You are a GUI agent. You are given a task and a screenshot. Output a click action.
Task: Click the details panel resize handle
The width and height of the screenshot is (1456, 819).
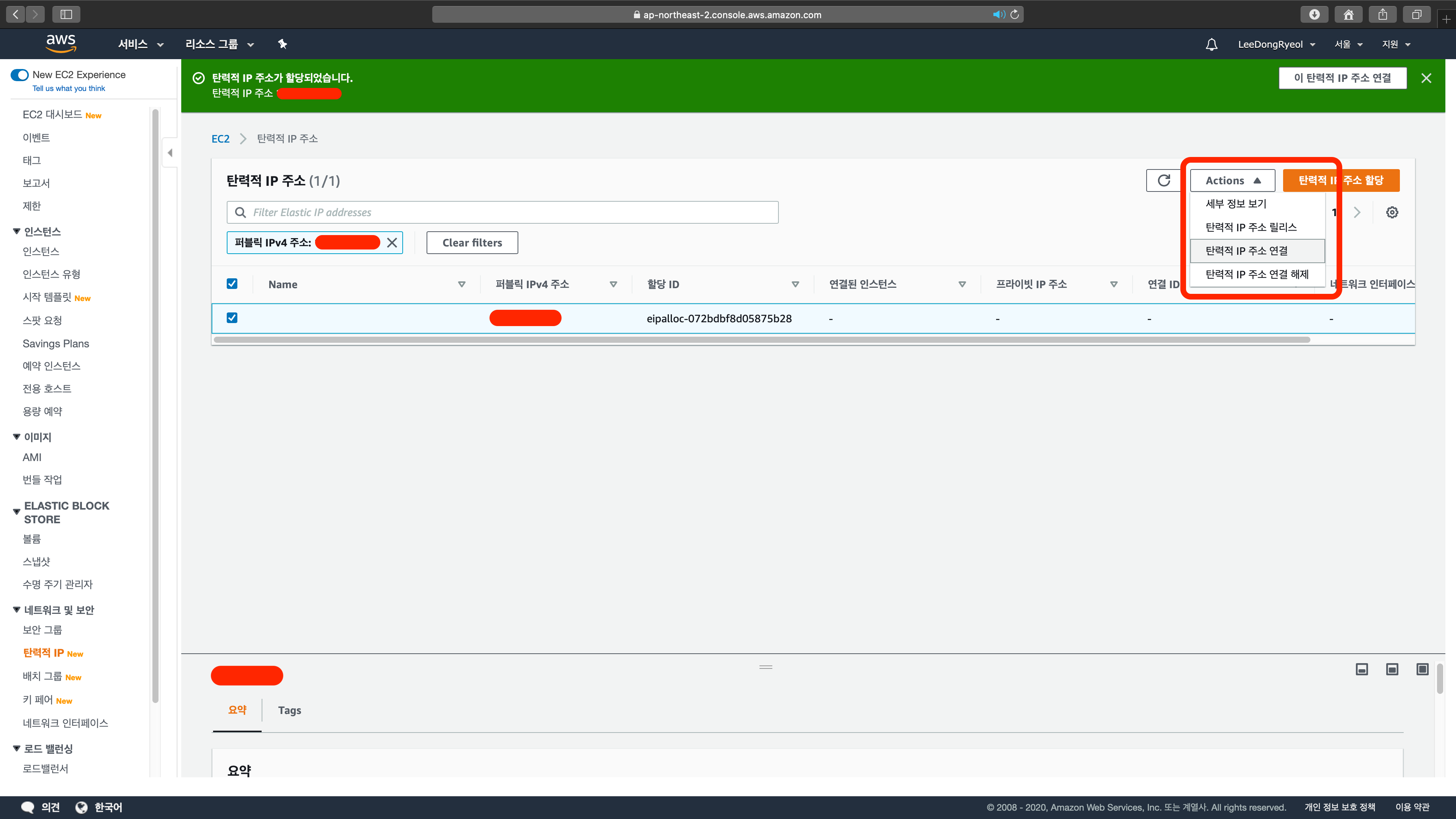tap(766, 667)
